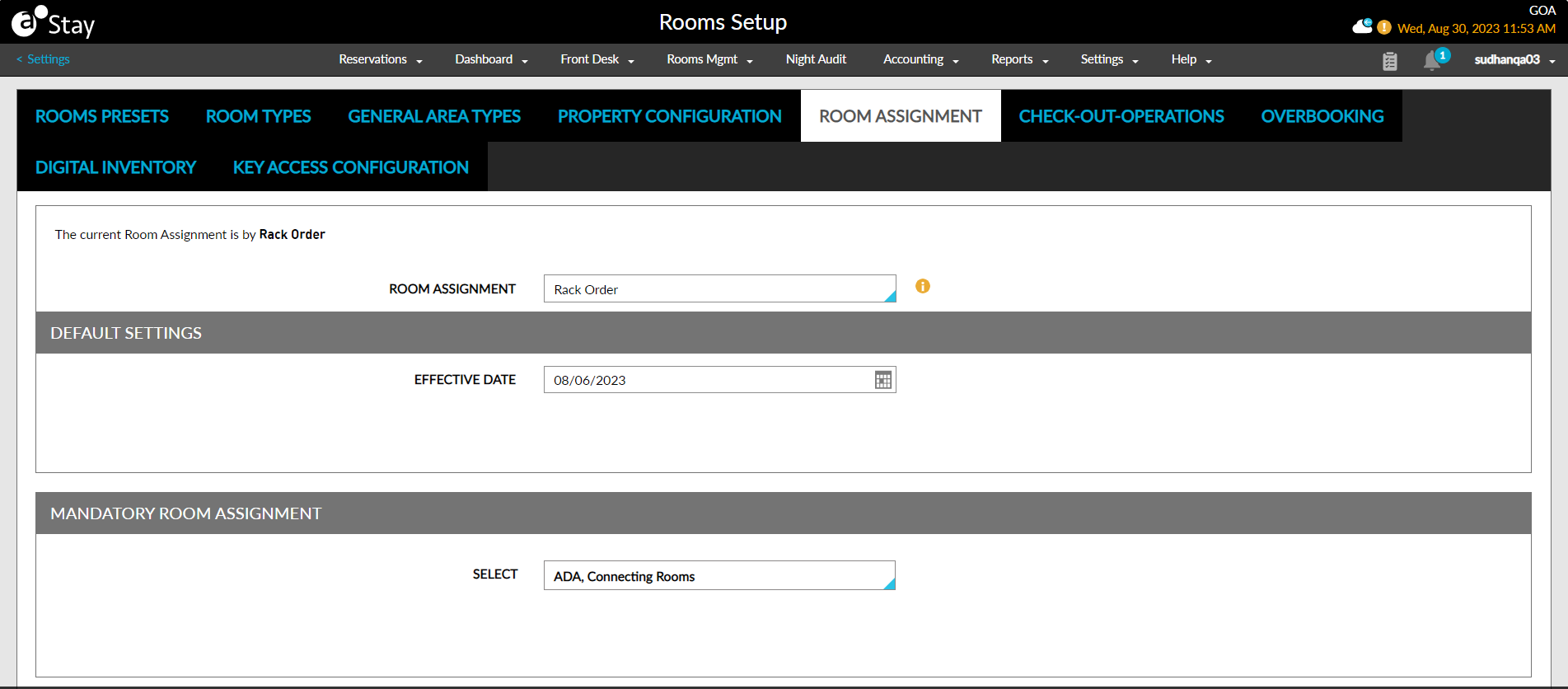This screenshot has width=1568, height=689.
Task: Open the Settings dropdown in the navigation bar
Action: point(1109,59)
